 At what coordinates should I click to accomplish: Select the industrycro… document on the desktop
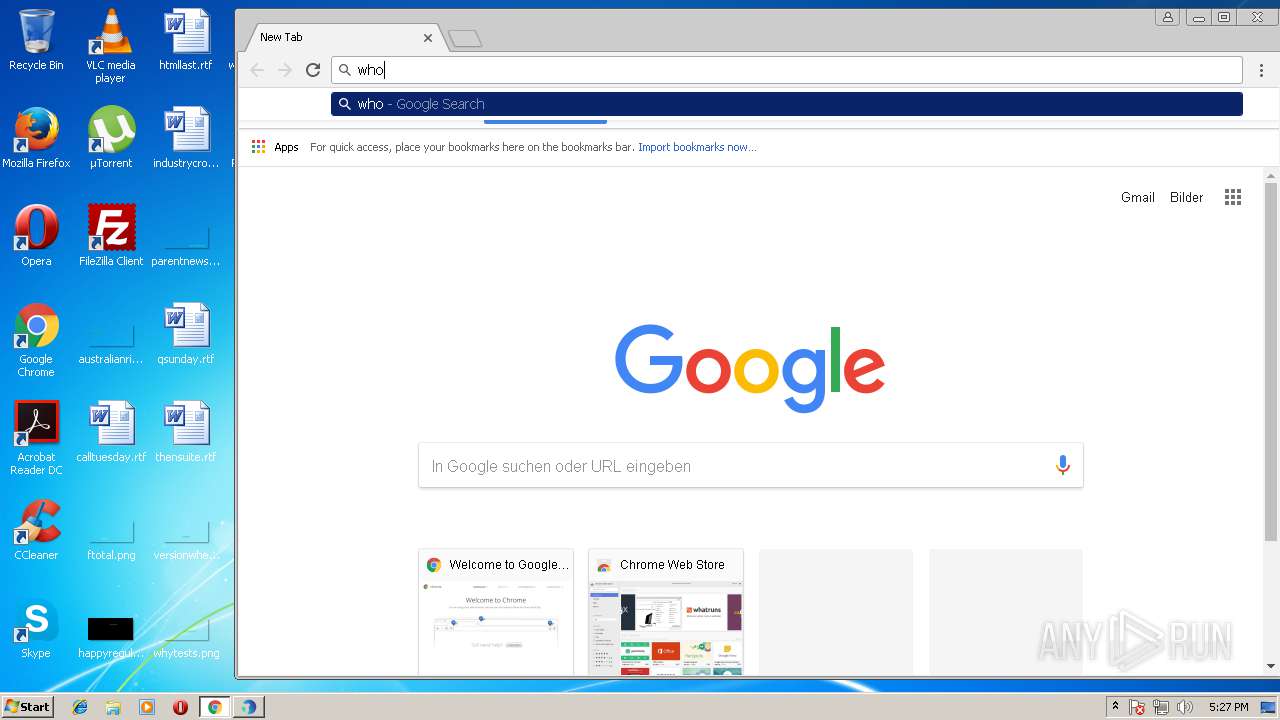point(186,138)
